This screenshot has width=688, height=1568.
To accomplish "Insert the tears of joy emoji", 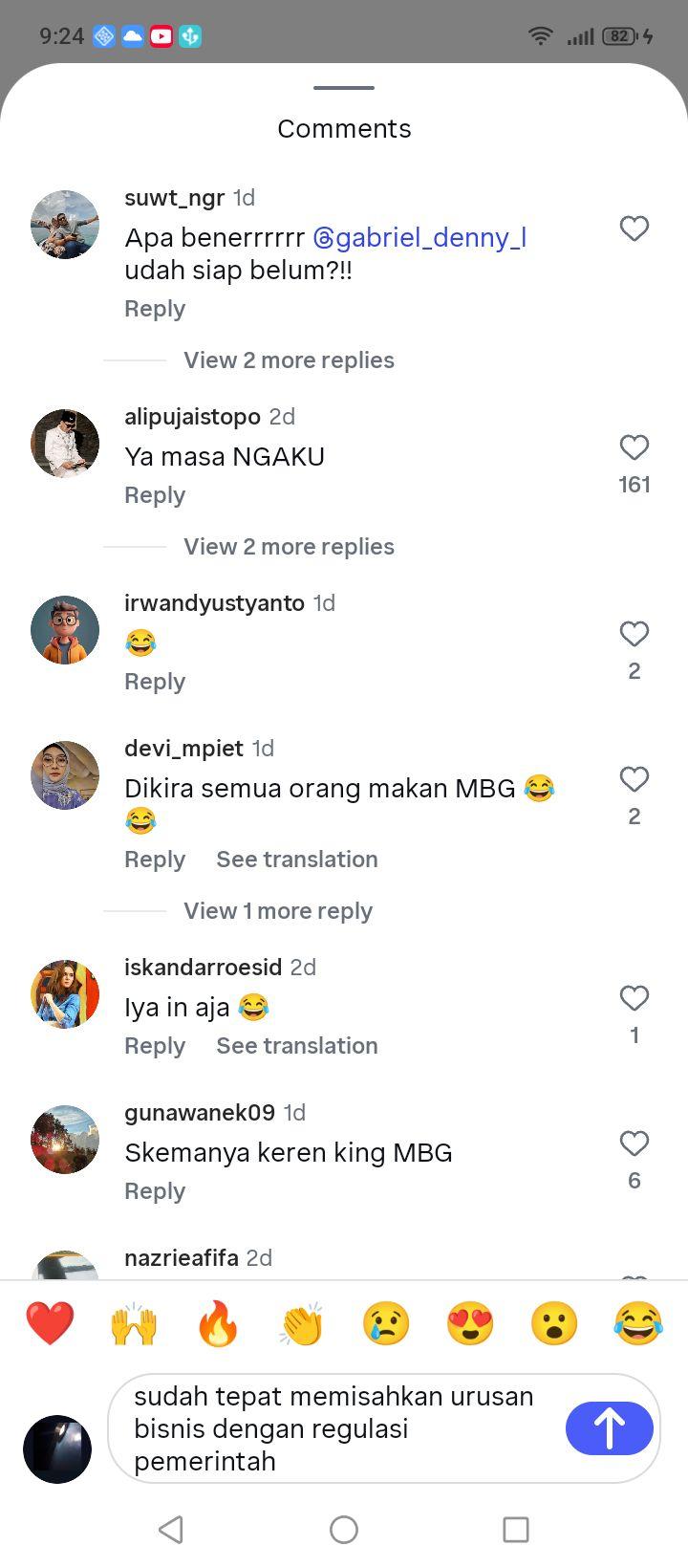I will 638,1324.
